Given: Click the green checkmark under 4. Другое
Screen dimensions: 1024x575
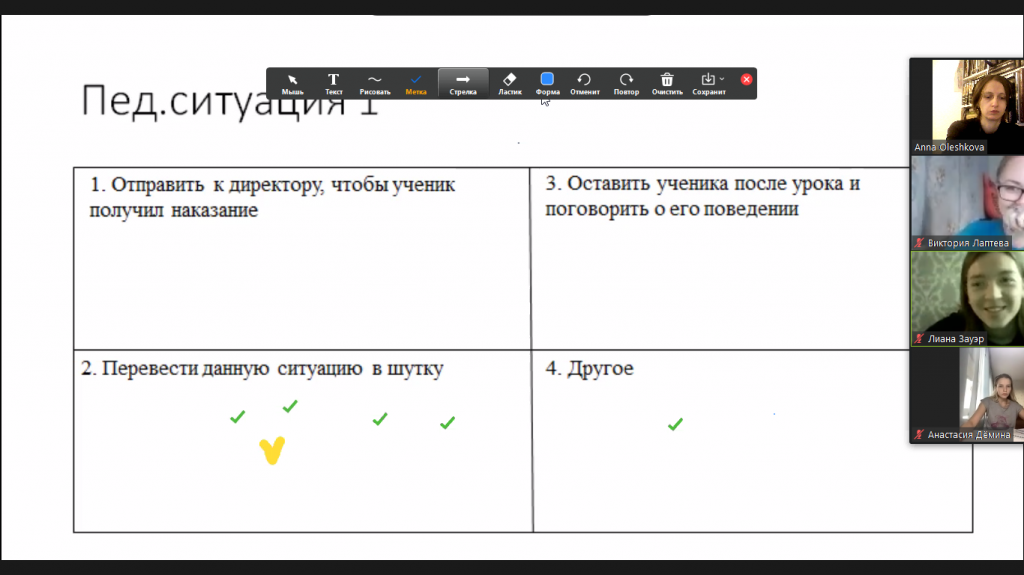Looking at the screenshot, I should (x=675, y=425).
